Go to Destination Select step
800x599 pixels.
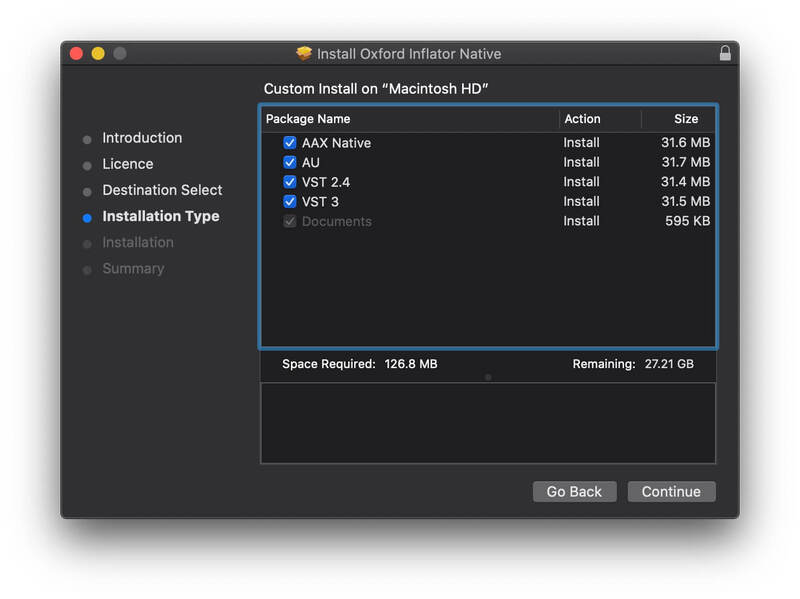click(x=162, y=190)
